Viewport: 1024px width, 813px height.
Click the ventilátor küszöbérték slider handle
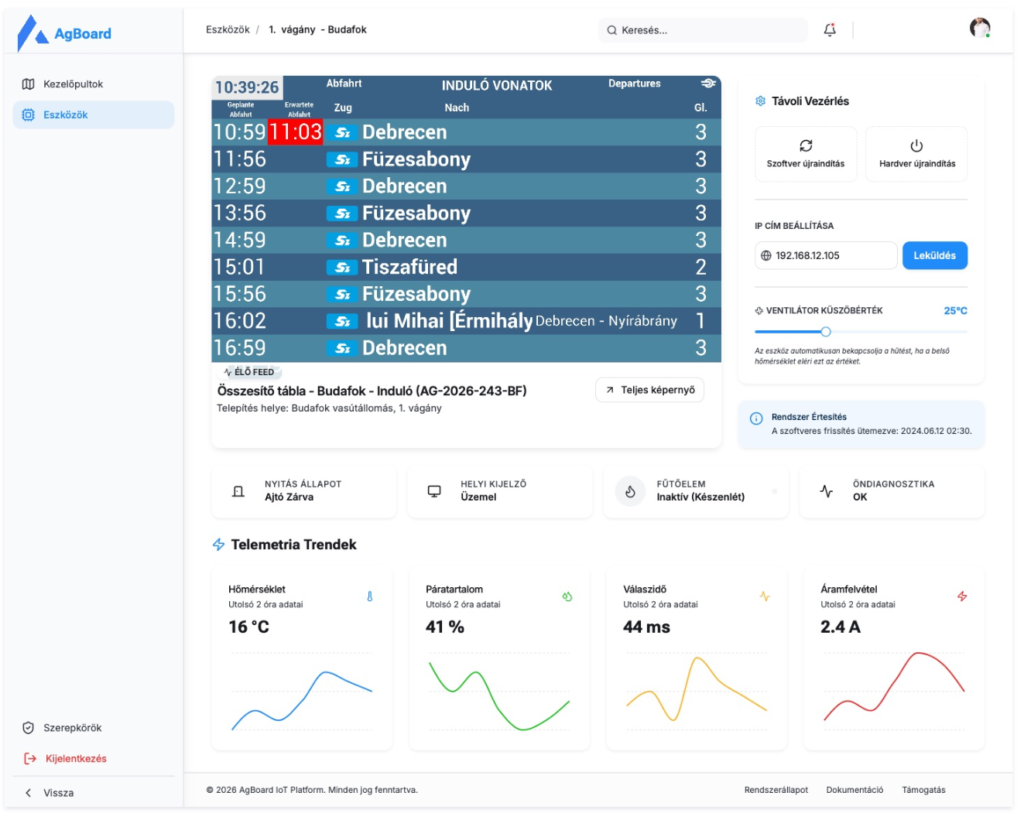click(825, 332)
